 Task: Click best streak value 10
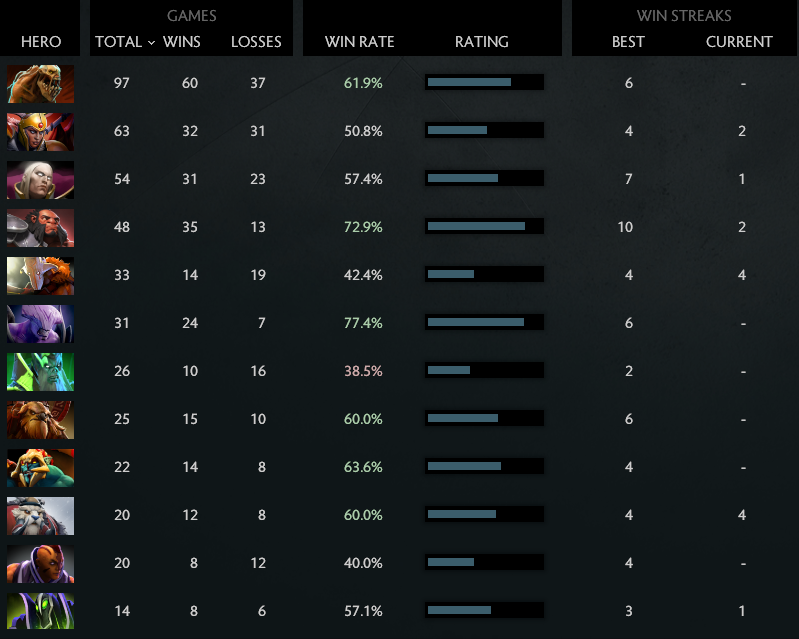click(x=625, y=227)
